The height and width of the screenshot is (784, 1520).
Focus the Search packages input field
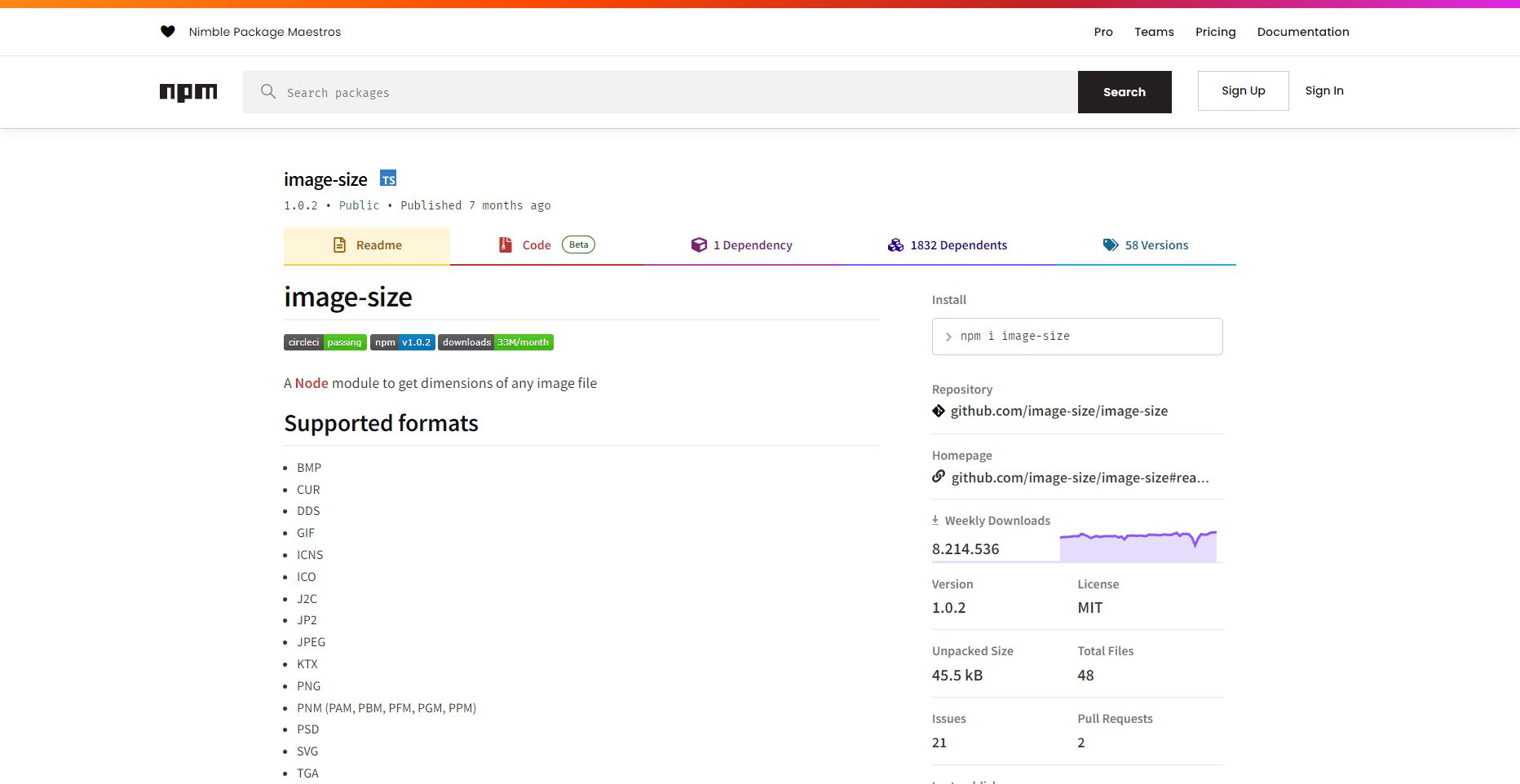pos(661,92)
